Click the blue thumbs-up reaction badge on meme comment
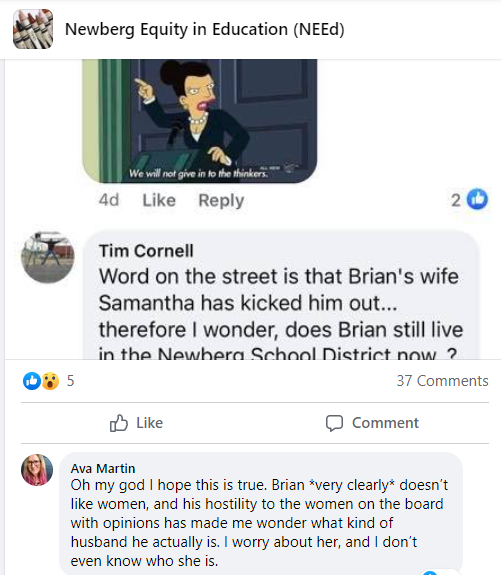 point(477,199)
